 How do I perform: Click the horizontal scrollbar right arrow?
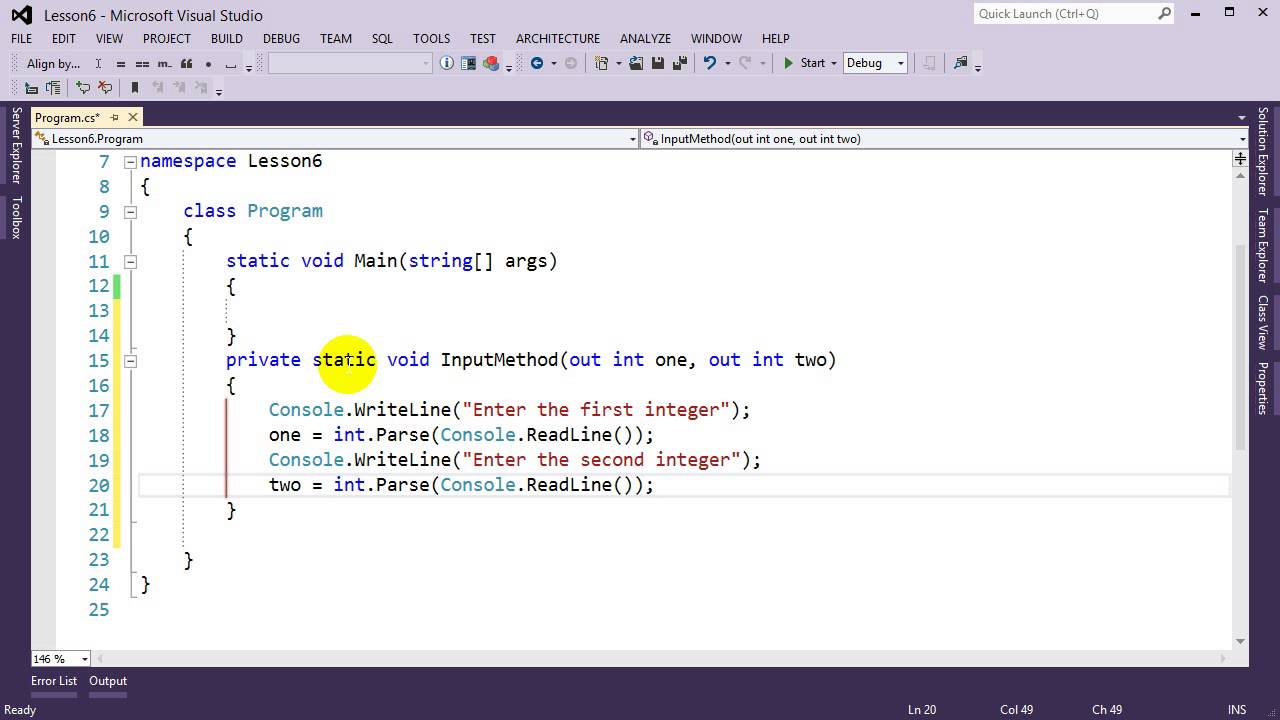click(1222, 658)
